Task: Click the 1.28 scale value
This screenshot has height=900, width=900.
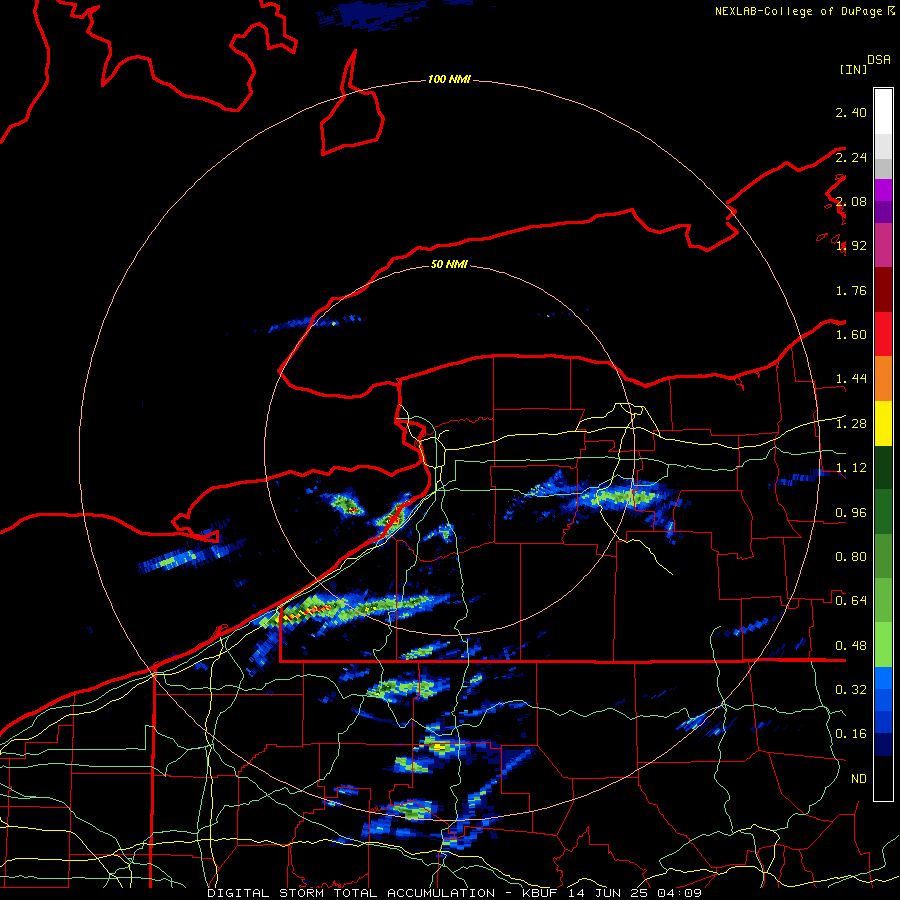Action: [851, 424]
